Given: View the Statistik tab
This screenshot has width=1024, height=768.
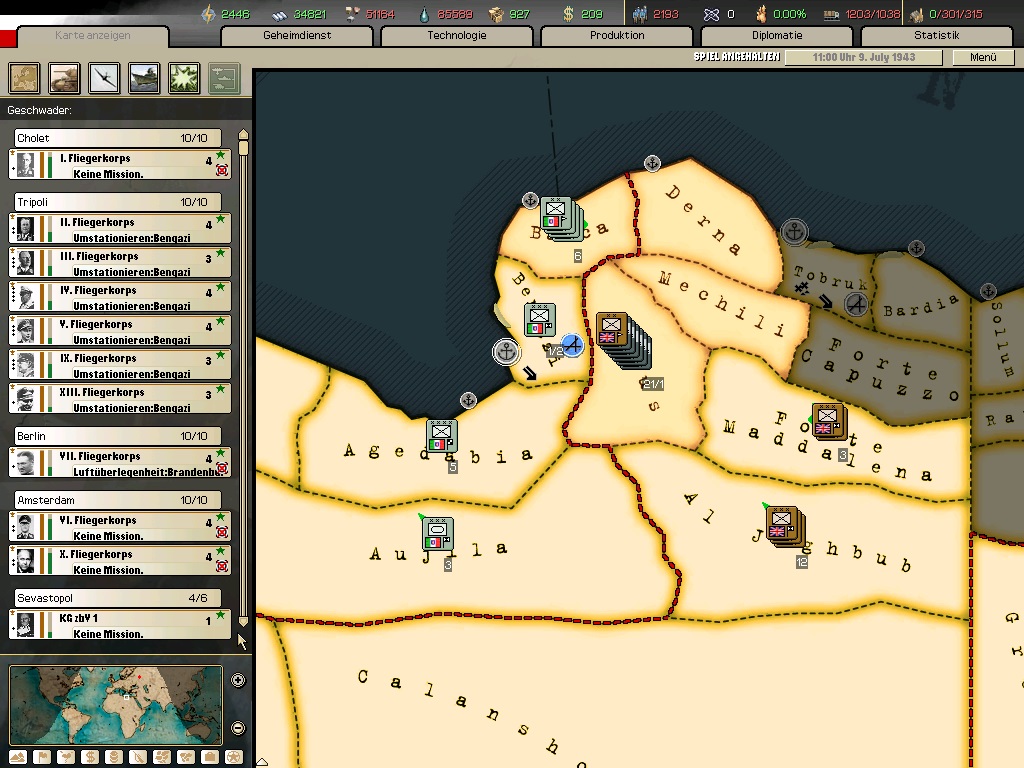Looking at the screenshot, I should [x=937, y=35].
